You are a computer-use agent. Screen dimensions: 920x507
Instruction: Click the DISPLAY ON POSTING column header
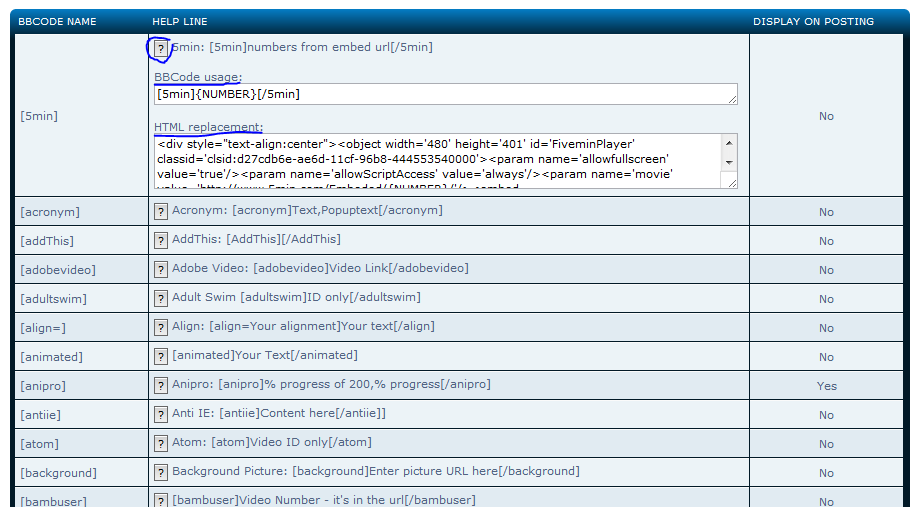tap(813, 21)
